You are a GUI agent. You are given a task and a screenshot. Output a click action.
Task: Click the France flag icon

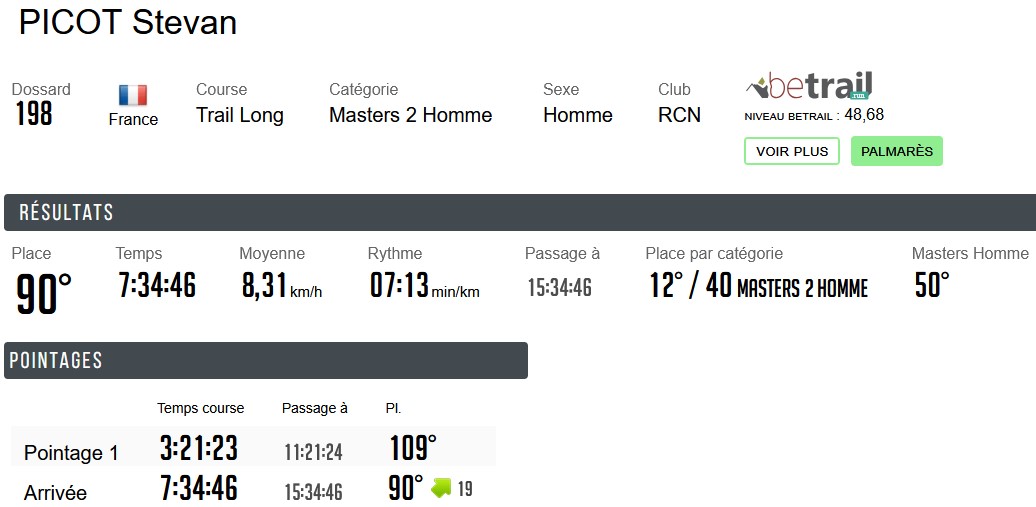(133, 96)
